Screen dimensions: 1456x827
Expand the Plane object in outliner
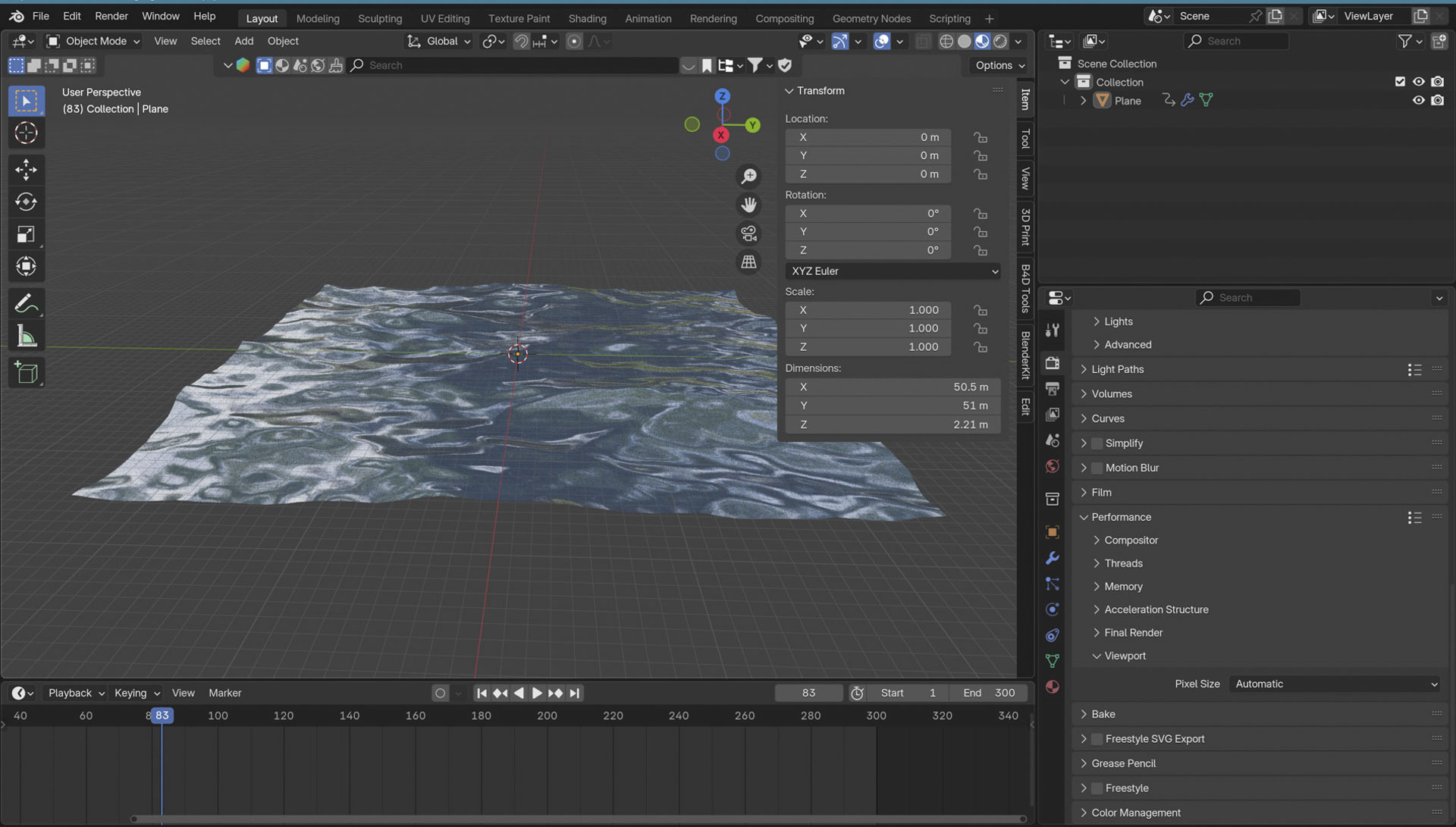[1083, 100]
